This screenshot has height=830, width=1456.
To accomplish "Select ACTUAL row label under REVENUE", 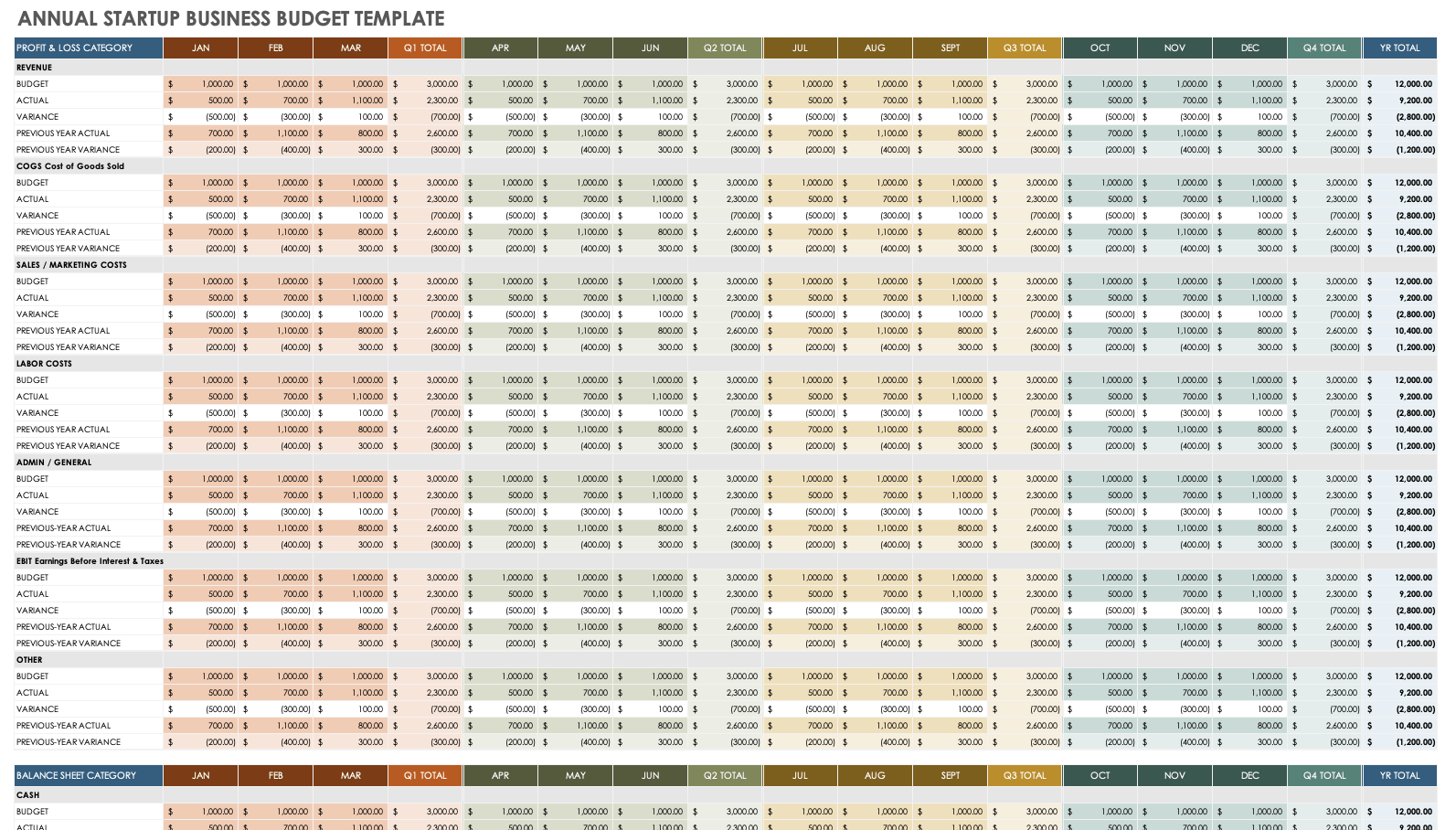I will (x=33, y=101).
